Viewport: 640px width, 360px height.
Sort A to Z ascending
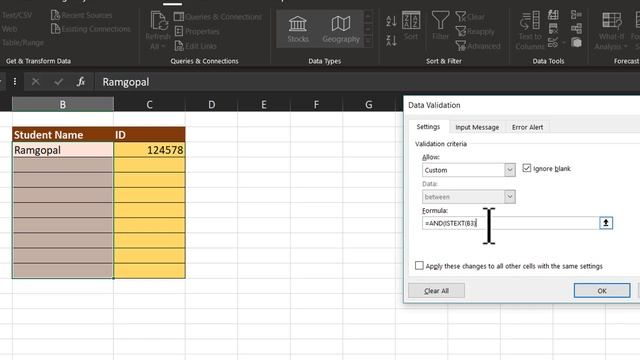point(391,21)
